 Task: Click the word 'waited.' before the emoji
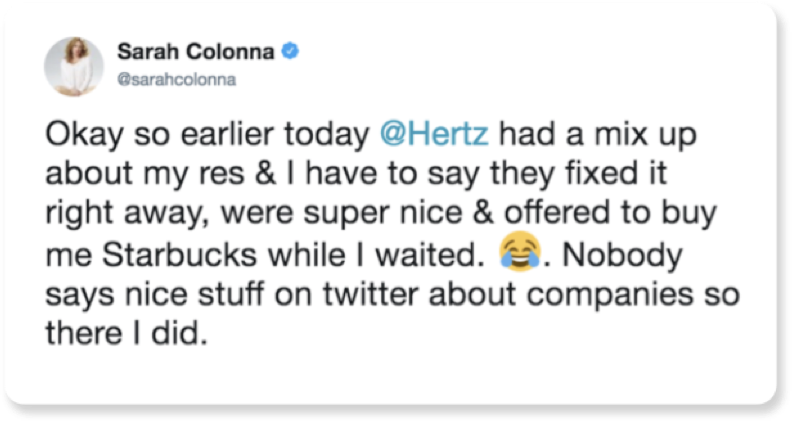click(x=426, y=254)
